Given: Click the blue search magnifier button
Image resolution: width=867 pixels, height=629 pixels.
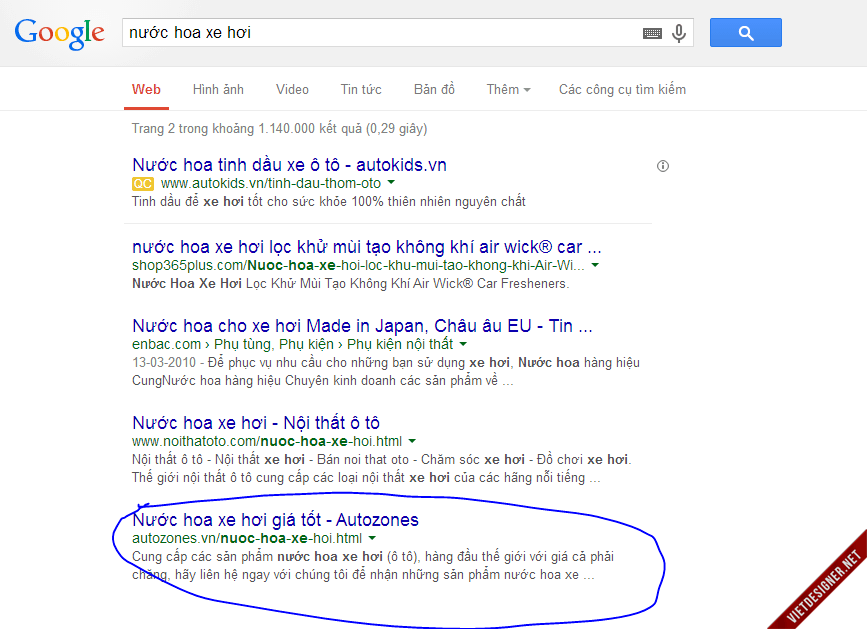Looking at the screenshot, I should pos(745,33).
